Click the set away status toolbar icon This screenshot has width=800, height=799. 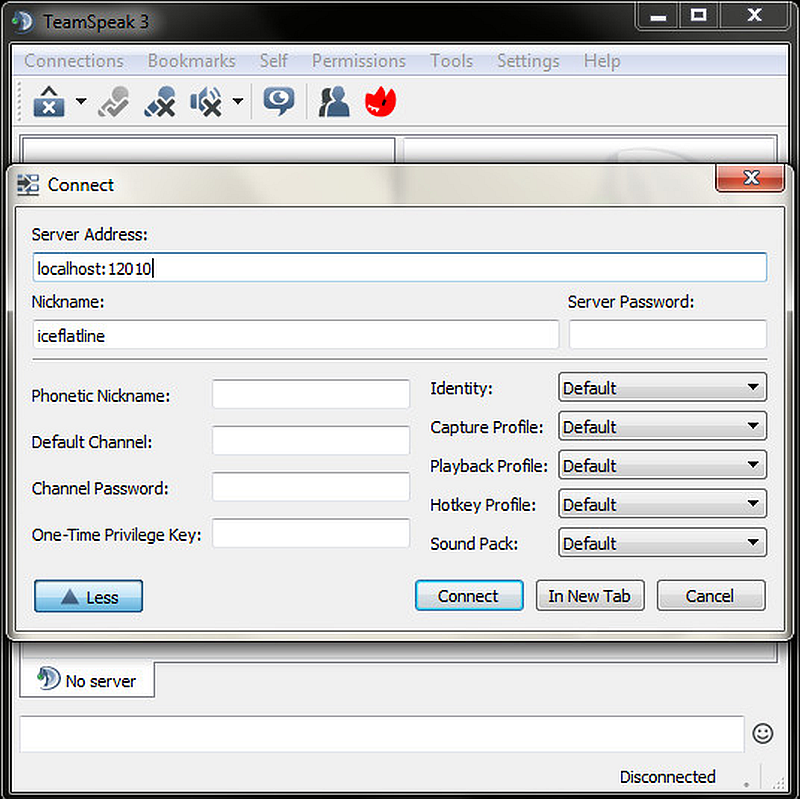[114, 101]
